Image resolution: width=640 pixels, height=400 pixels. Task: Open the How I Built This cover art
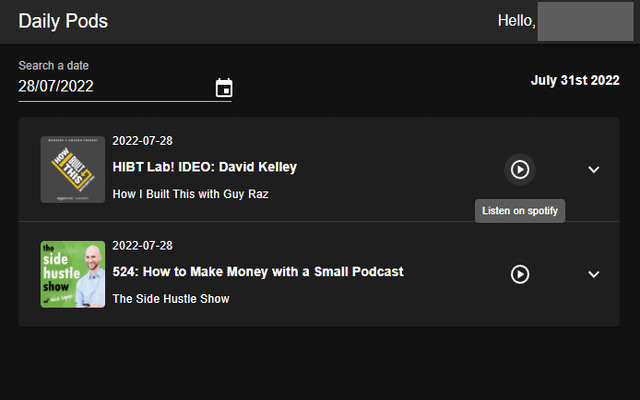tap(73, 169)
